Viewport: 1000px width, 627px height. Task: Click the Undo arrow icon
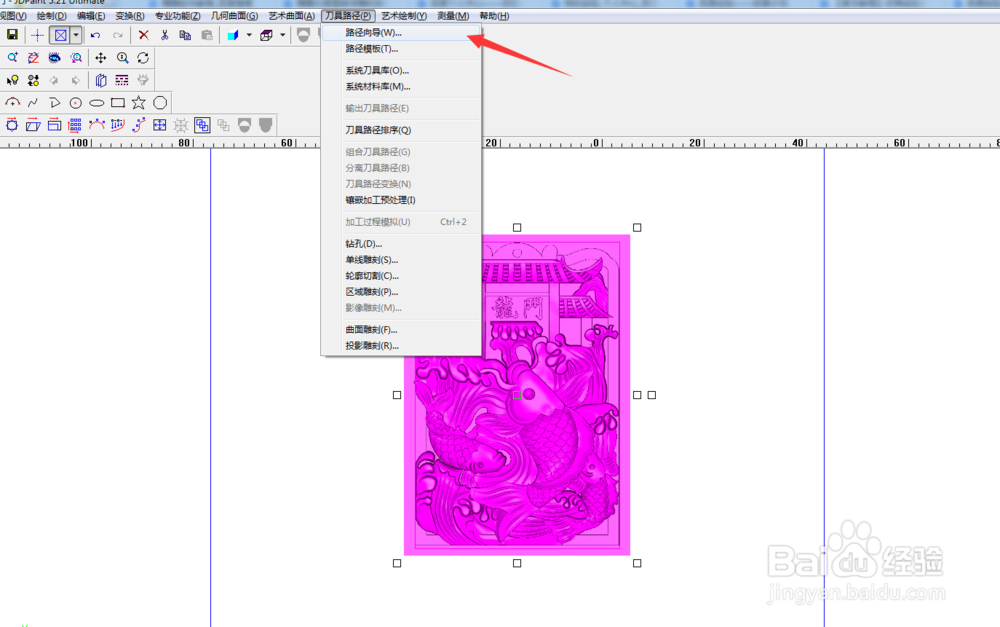click(96, 35)
